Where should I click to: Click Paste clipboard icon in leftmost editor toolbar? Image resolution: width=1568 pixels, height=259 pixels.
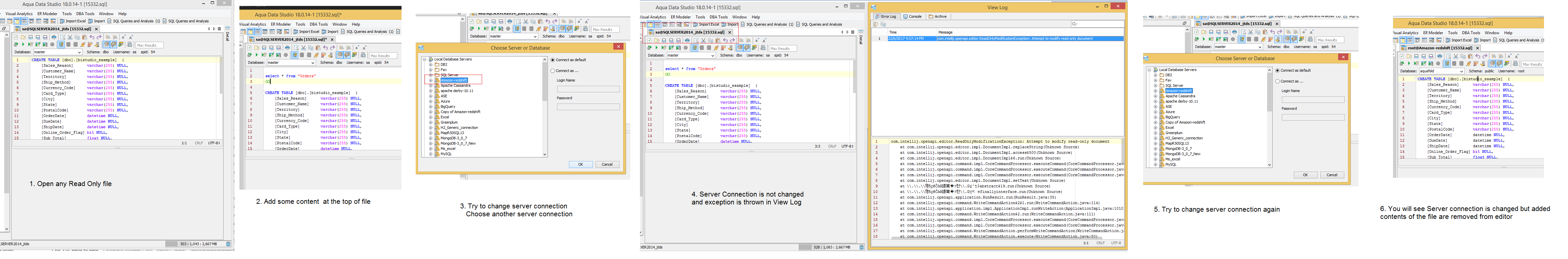tap(84, 37)
